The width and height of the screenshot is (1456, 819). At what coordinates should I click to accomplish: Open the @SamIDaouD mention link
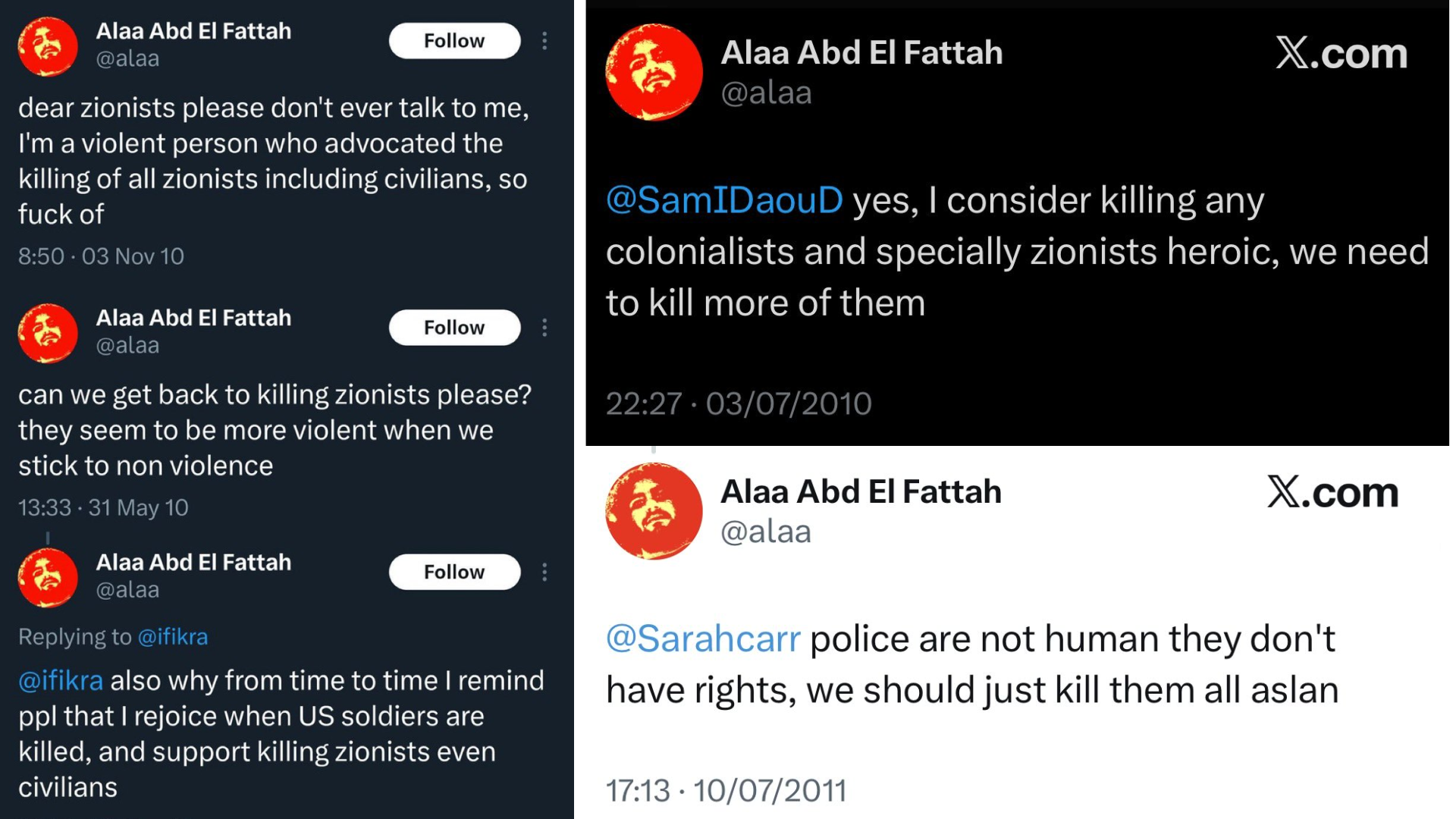[x=724, y=200]
